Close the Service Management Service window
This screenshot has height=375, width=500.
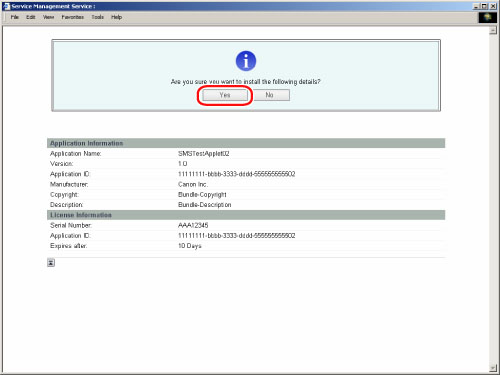[493, 6]
